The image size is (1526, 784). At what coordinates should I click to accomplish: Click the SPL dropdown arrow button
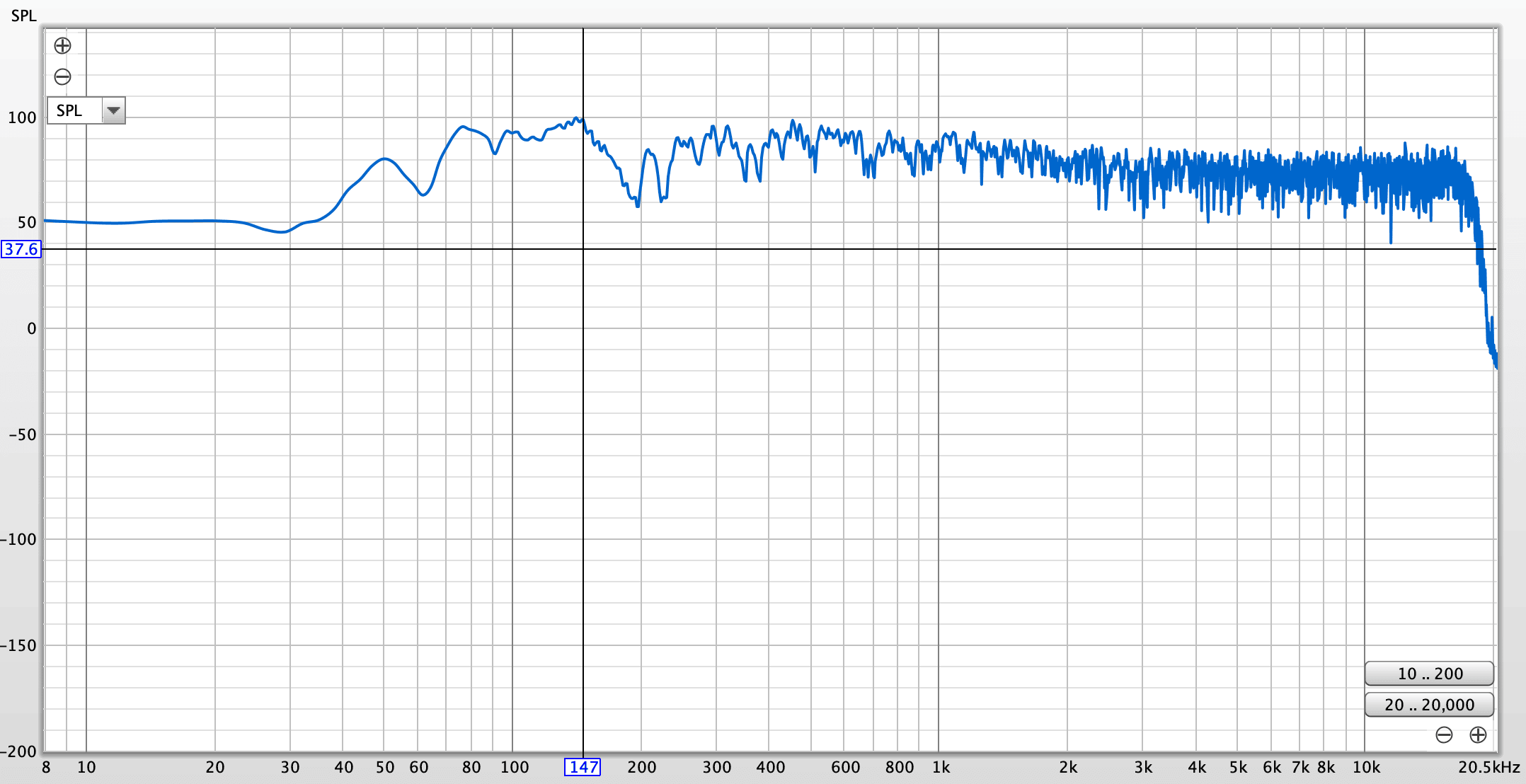point(113,110)
